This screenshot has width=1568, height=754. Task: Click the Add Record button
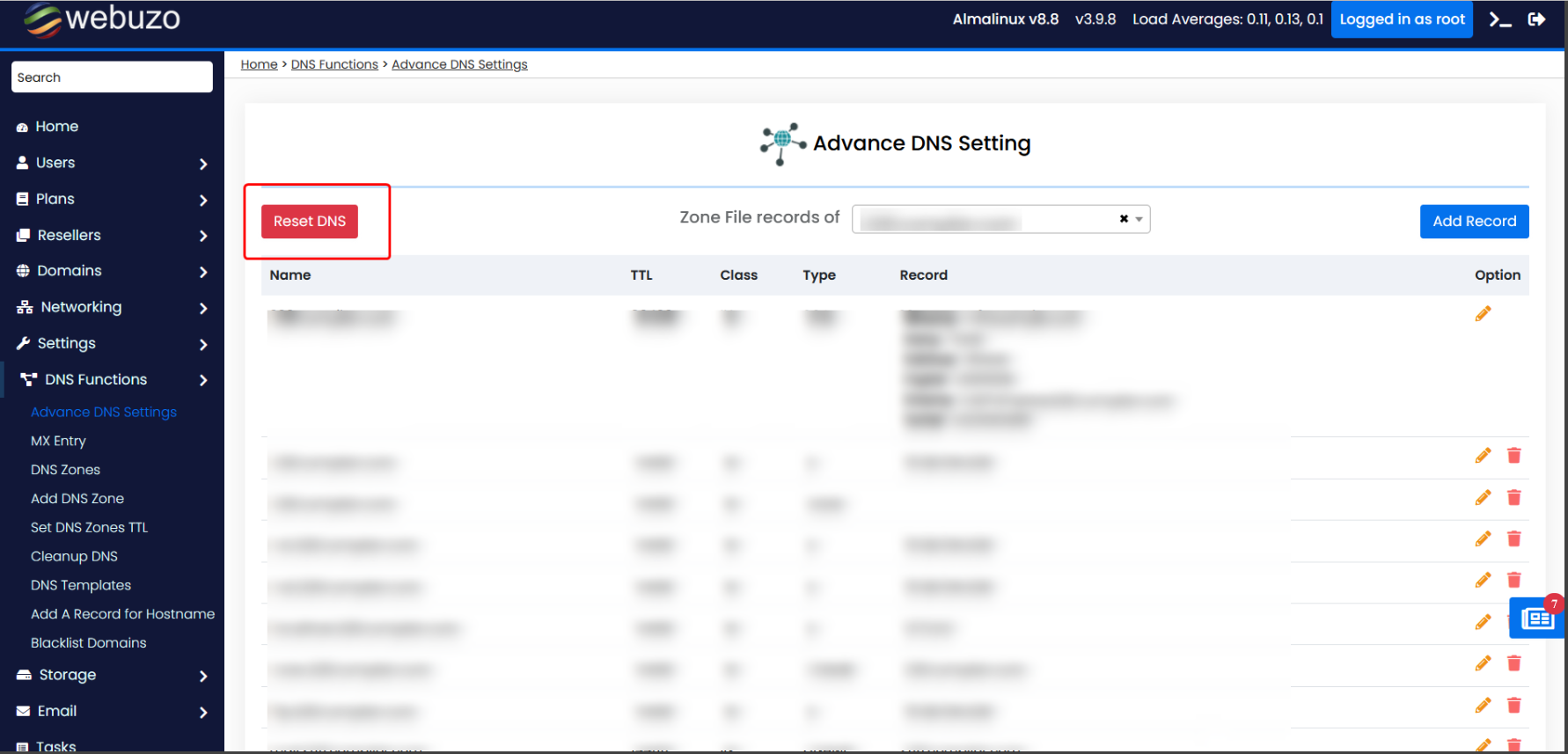[1474, 221]
